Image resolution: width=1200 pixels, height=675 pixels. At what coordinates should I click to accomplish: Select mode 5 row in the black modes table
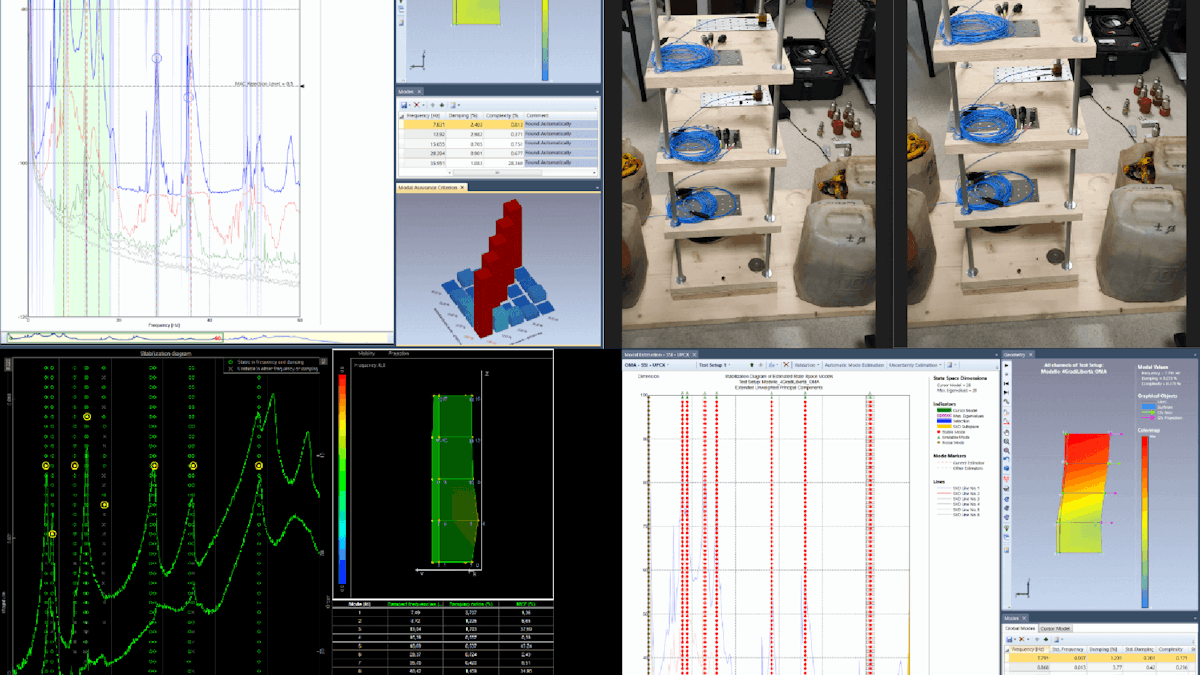442,646
